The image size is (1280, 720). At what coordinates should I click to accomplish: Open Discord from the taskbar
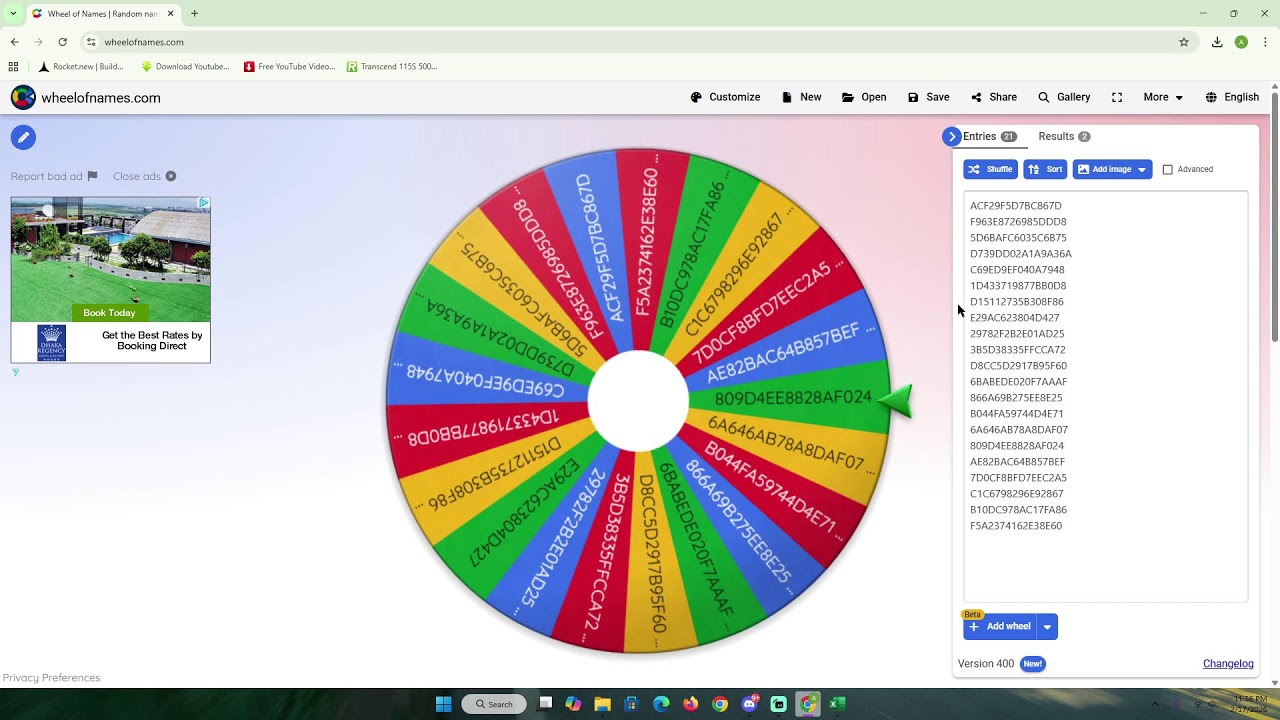tap(750, 704)
